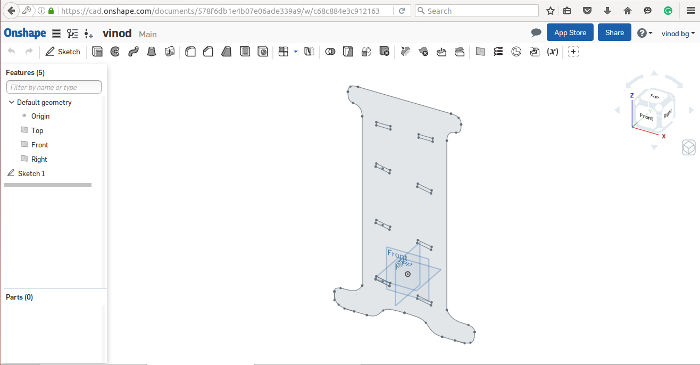Viewport: 700px width, 365px height.
Task: Open the comments speech bubble icon
Action: (536, 33)
